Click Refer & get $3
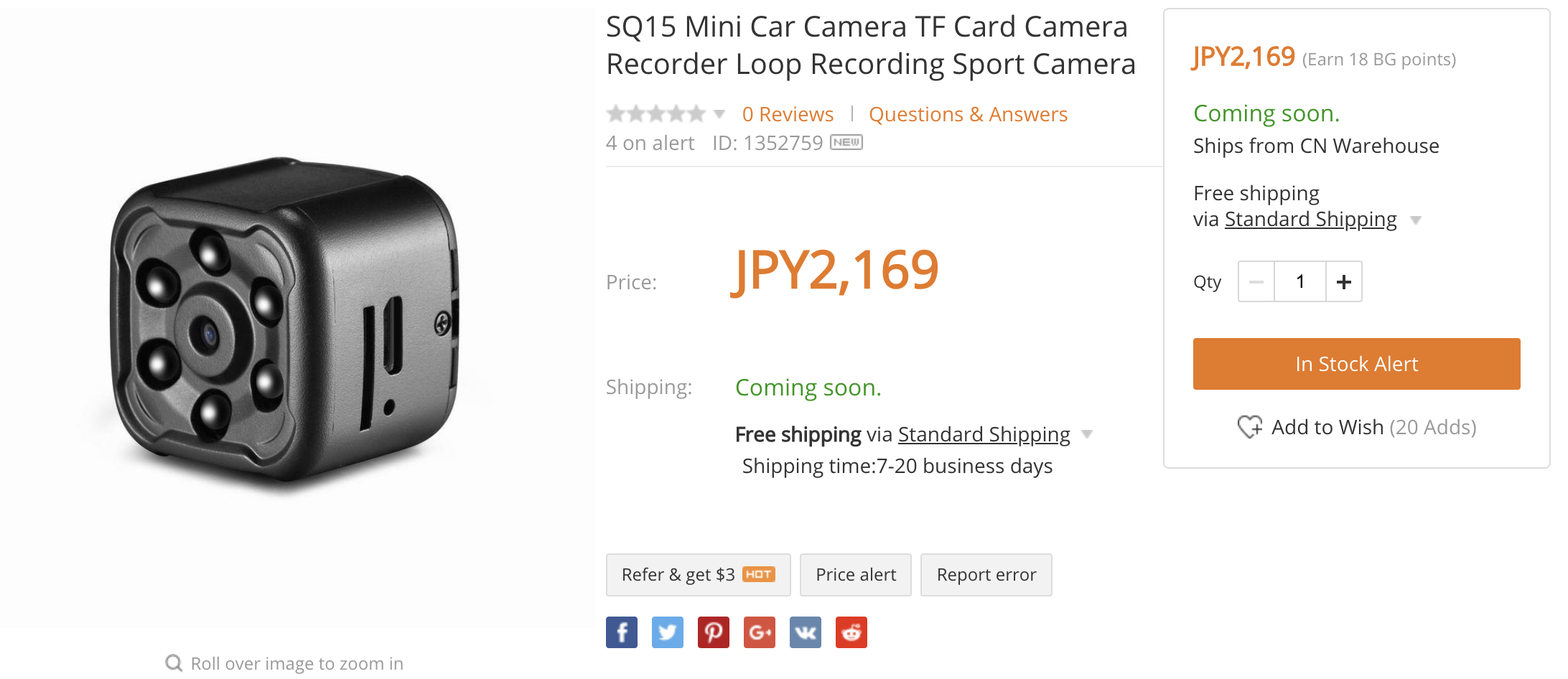Image resolution: width=1568 pixels, height=679 pixels. [697, 574]
